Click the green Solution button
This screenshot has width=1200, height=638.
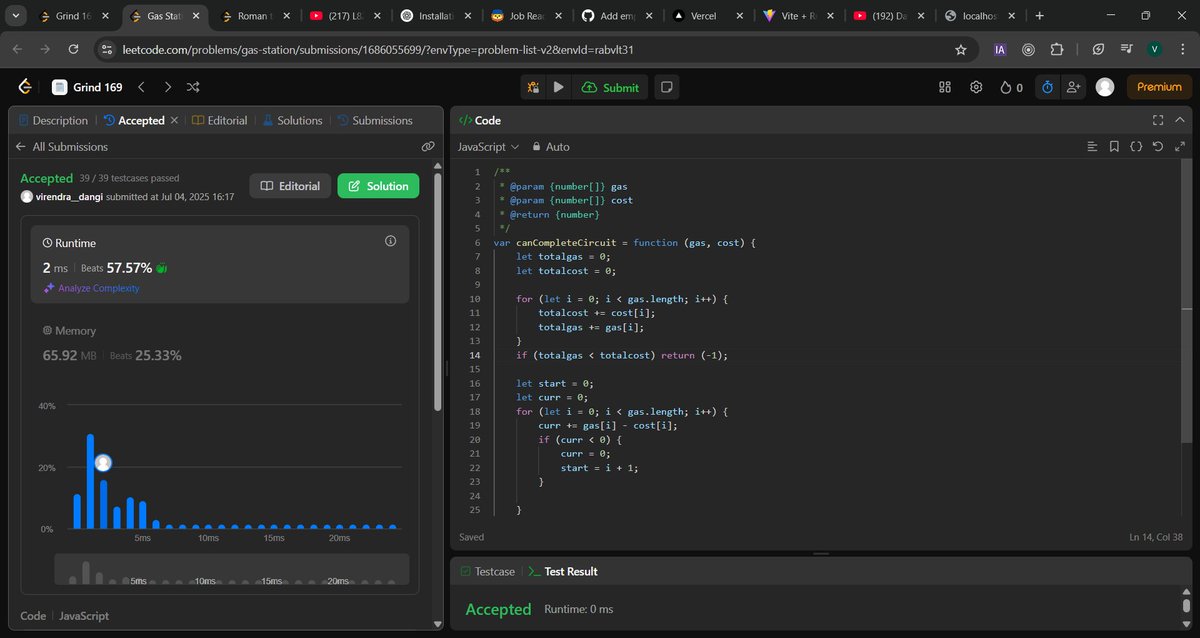(x=378, y=186)
